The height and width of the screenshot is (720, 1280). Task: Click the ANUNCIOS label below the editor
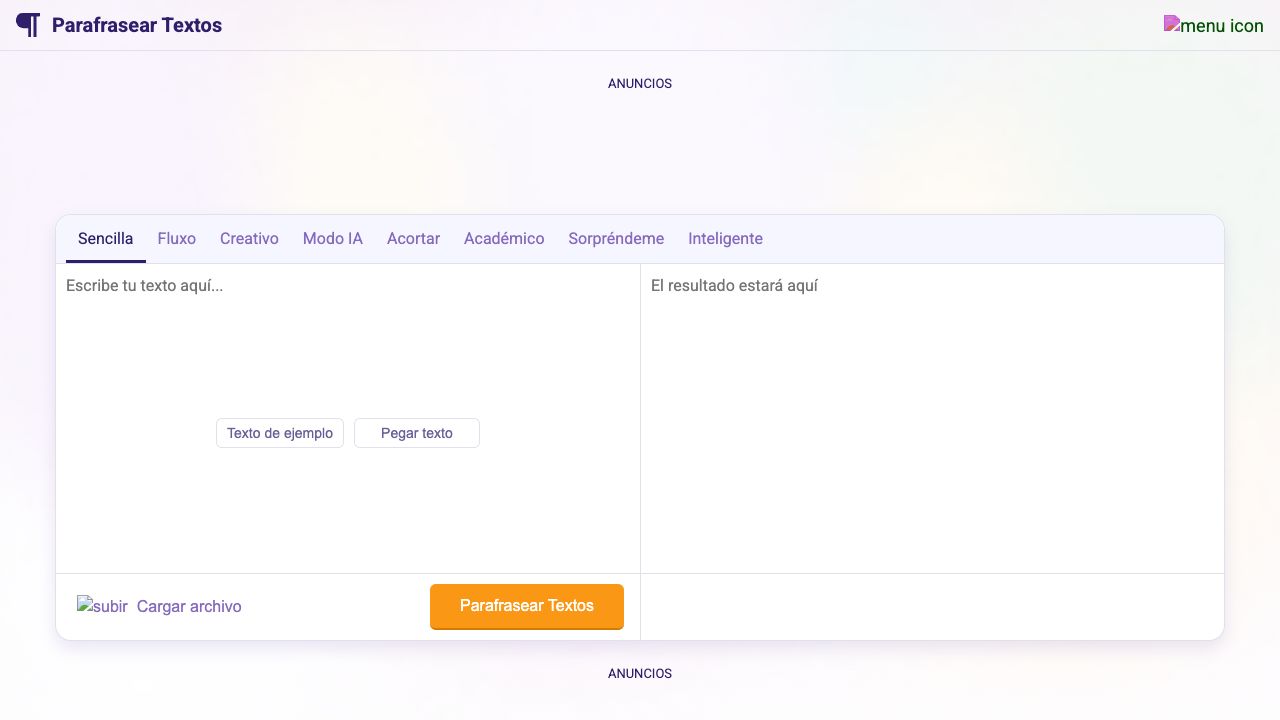coord(640,674)
